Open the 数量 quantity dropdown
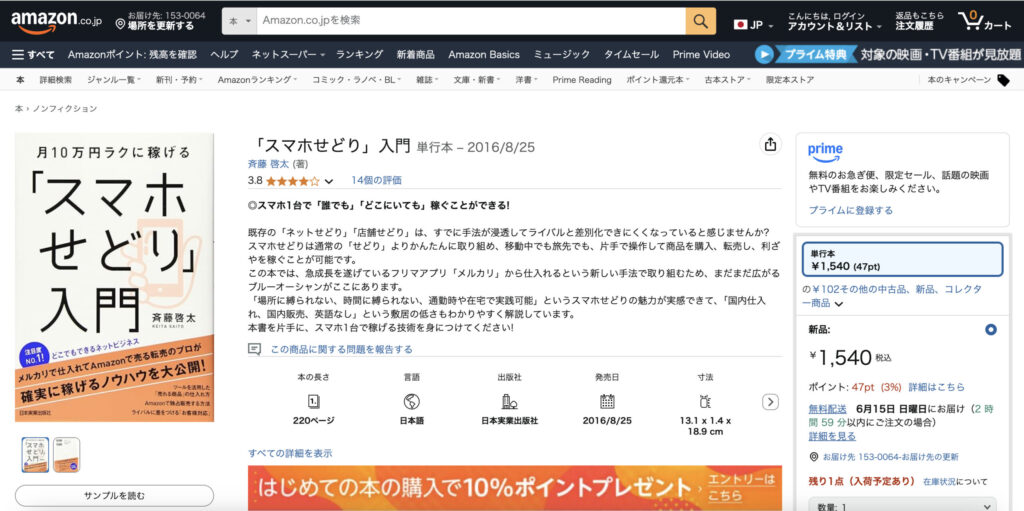 [903, 506]
